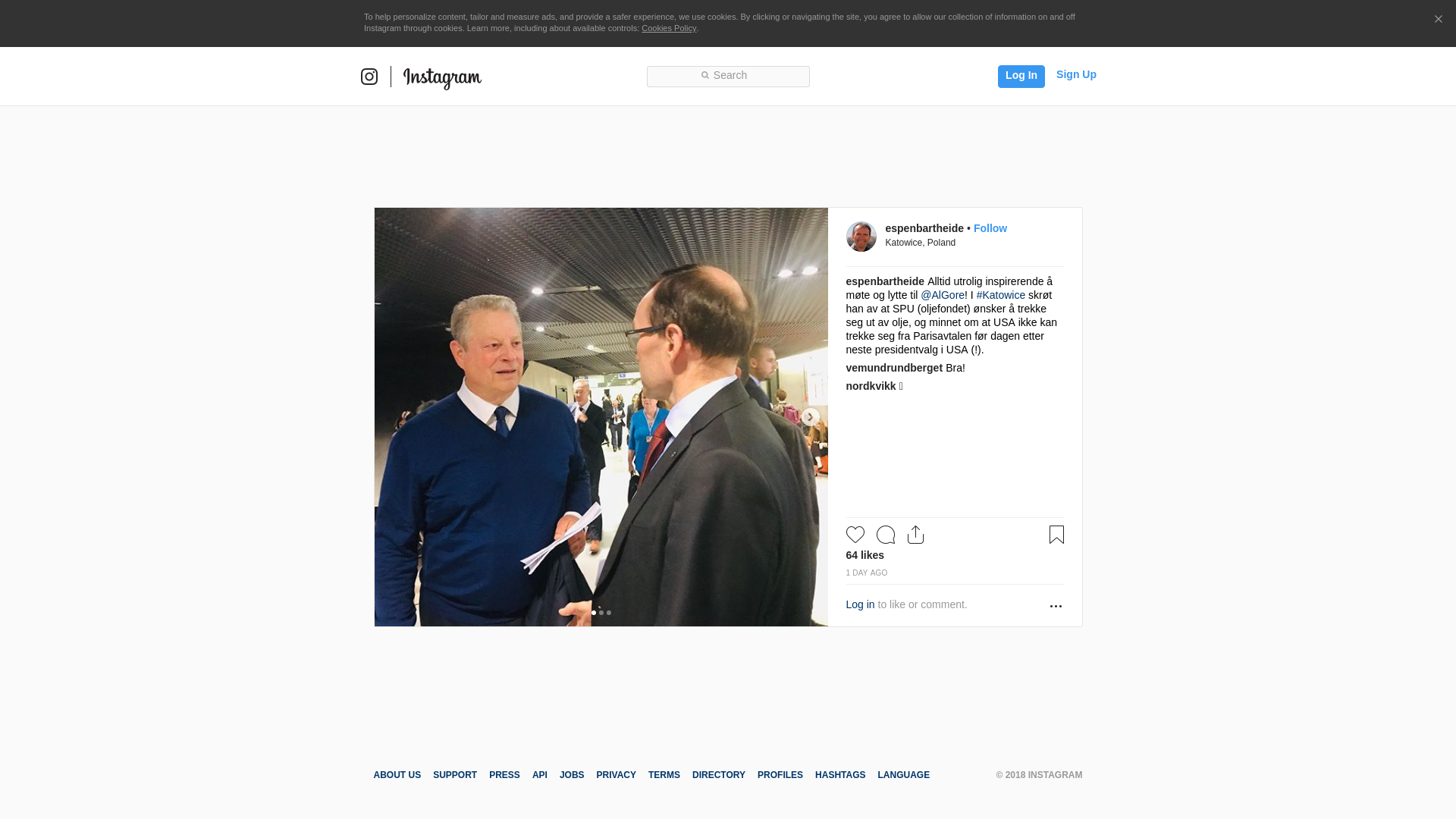Click the Instagram wordmark logo
The width and height of the screenshot is (1456, 819).
[442, 78]
